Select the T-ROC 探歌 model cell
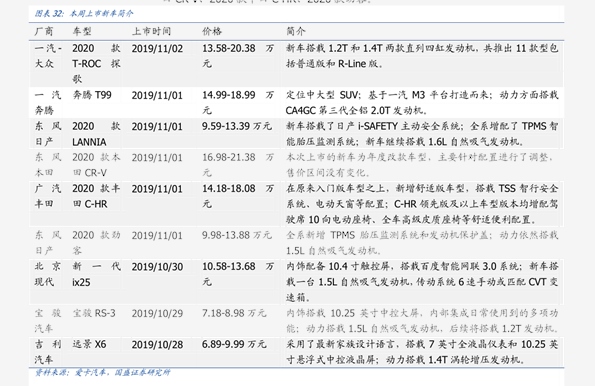 96,64
